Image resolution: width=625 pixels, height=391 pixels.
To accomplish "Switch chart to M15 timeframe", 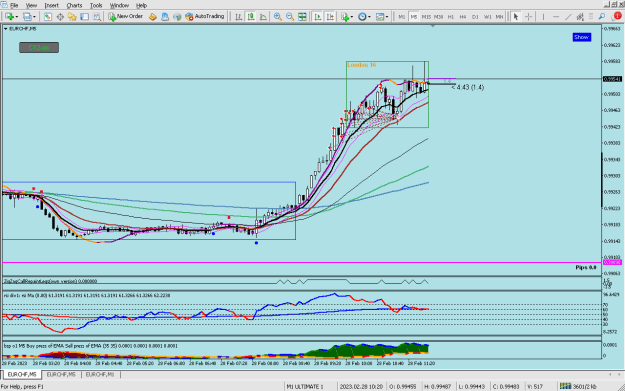I will coord(426,17).
